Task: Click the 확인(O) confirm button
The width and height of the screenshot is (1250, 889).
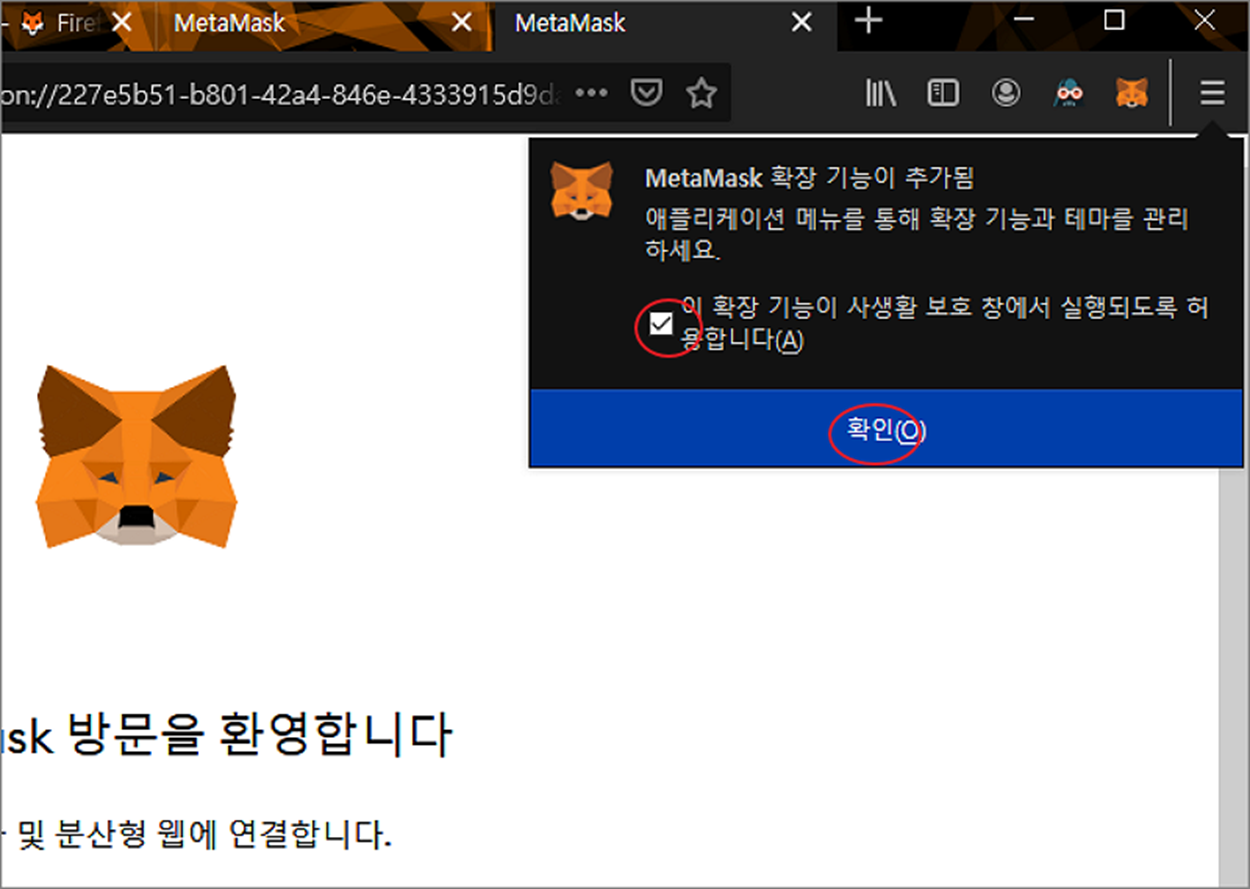Action: [886, 429]
